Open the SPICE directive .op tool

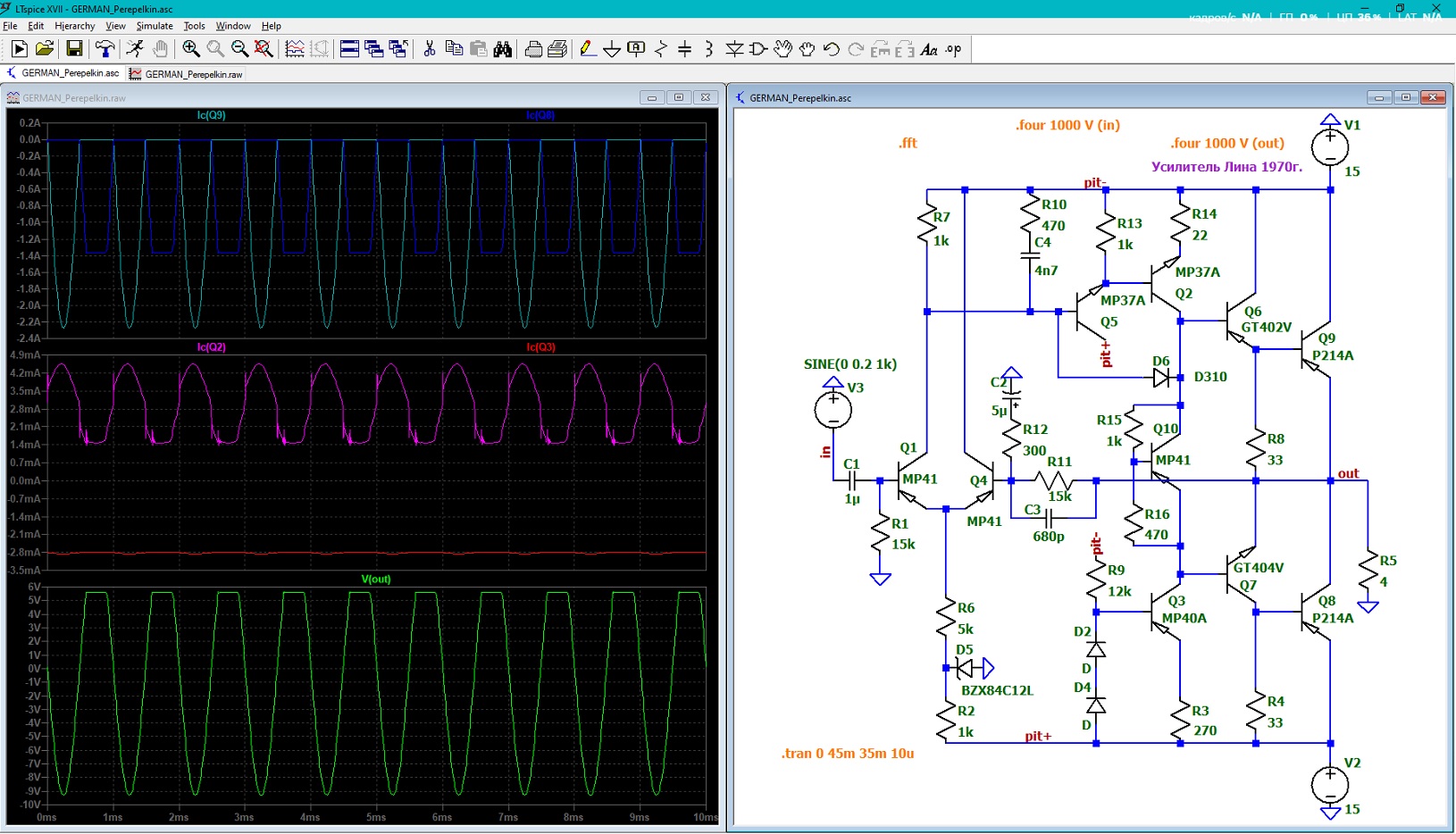954,49
